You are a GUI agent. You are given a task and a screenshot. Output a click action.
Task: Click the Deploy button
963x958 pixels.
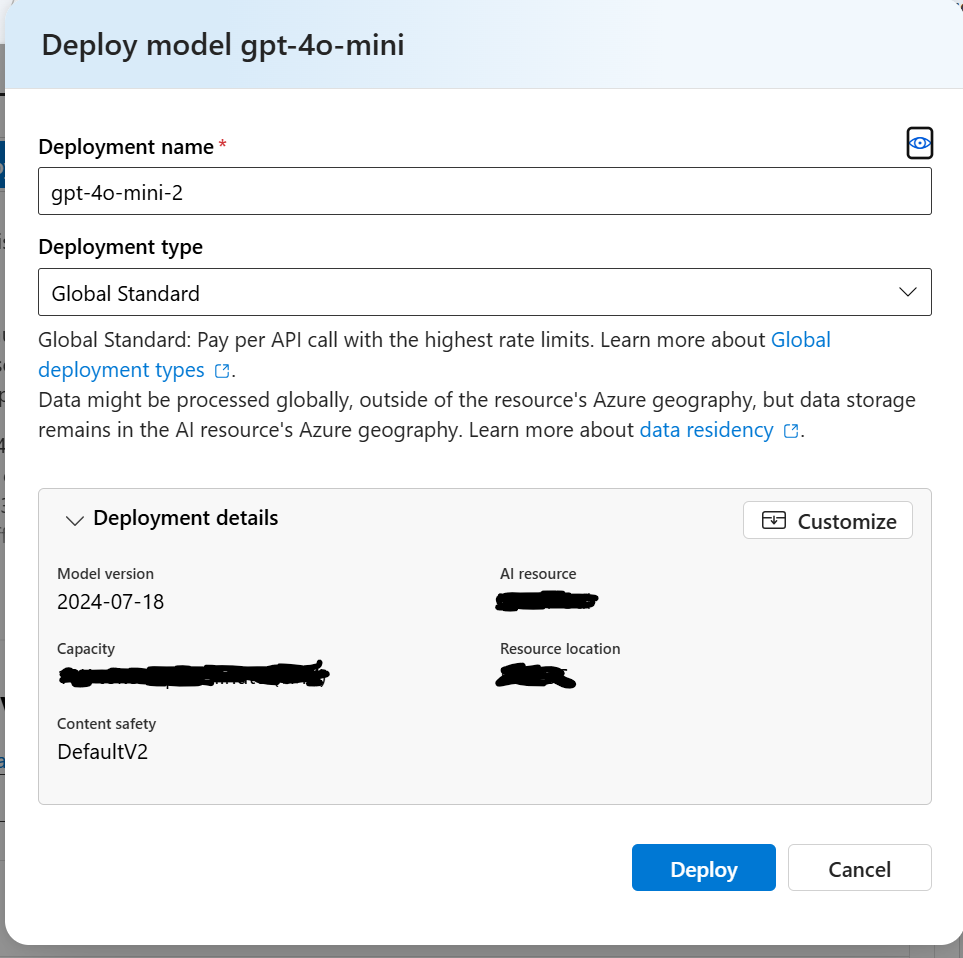703,868
